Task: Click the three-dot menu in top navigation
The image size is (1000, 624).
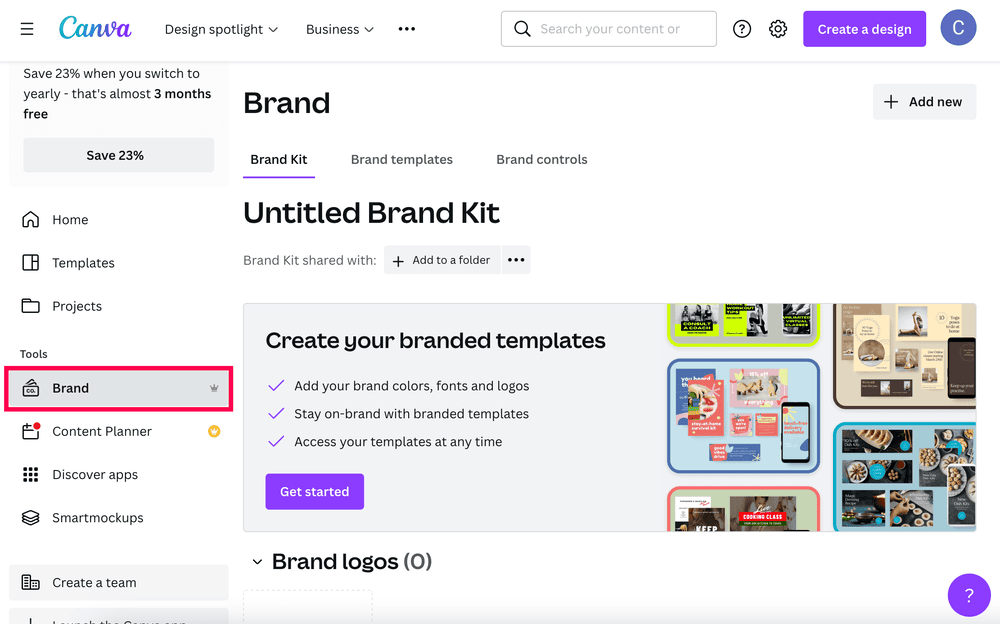Action: coord(406,29)
